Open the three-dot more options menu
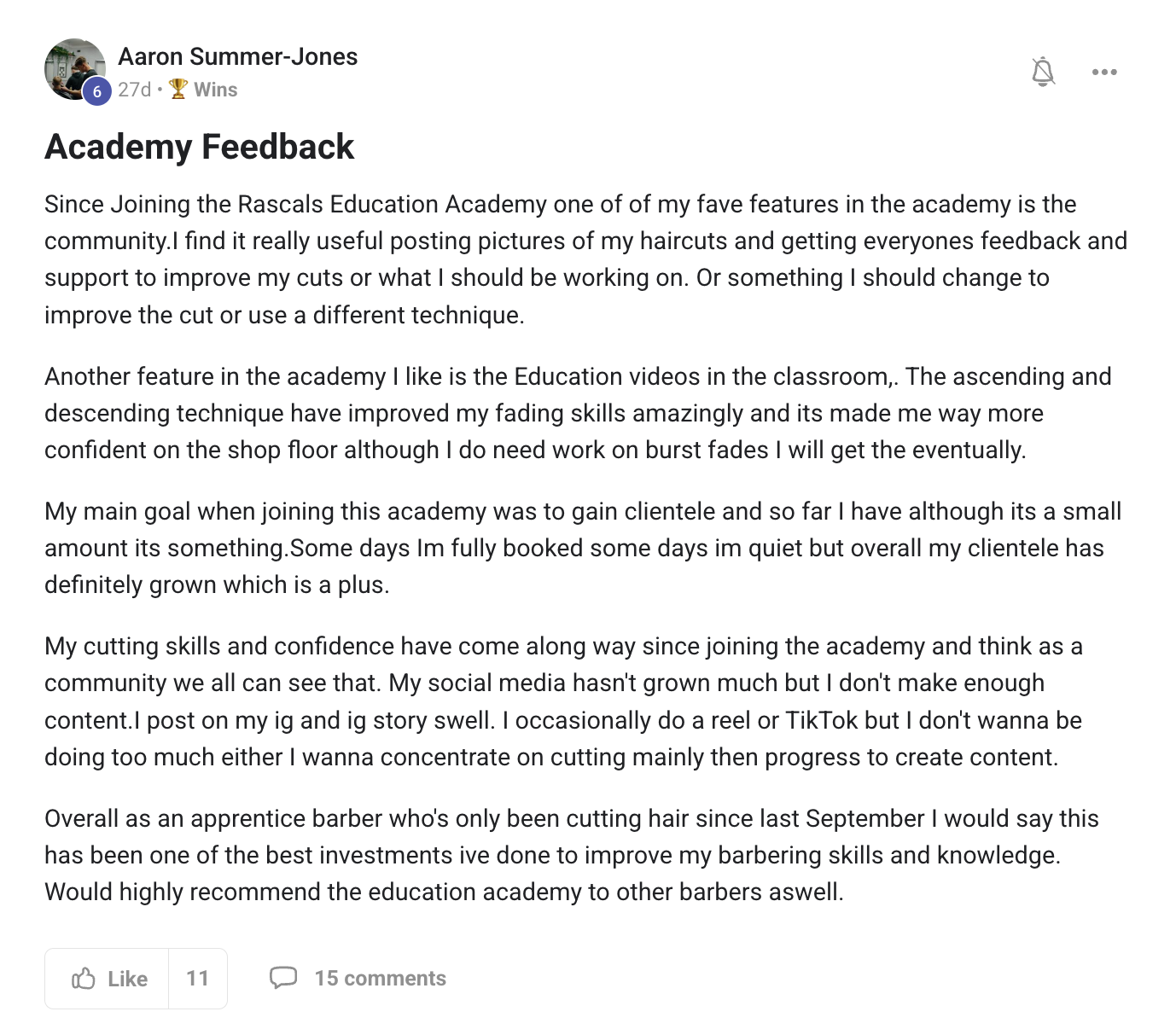This screenshot has width=1176, height=1029. tap(1104, 72)
